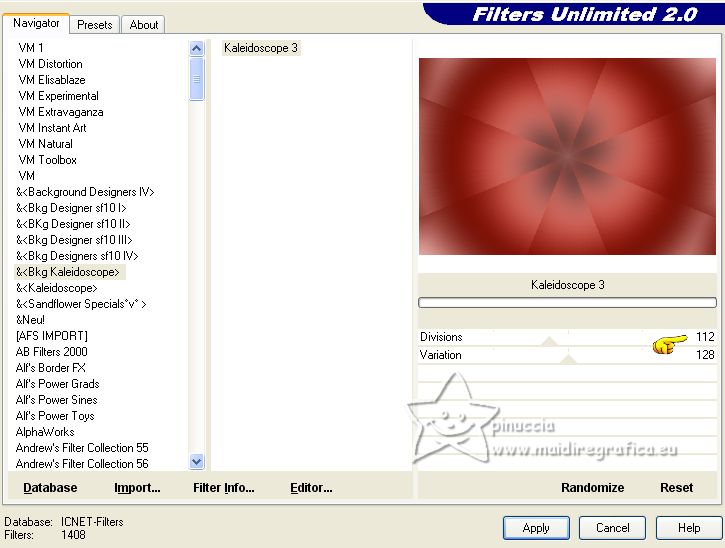Click the kaleidoscope preview image
This screenshot has width=725, height=548.
point(567,156)
